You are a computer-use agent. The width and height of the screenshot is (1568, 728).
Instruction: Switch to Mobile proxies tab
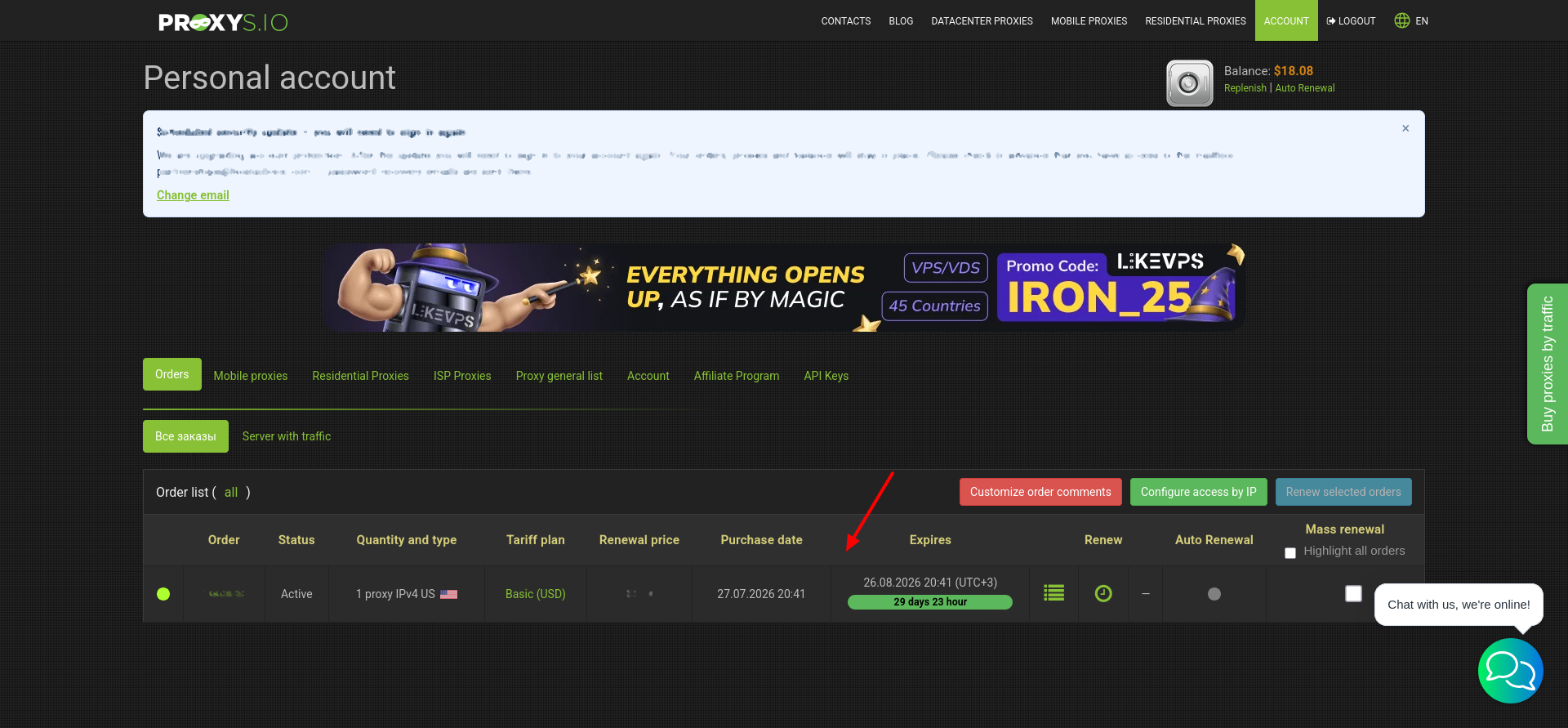(x=251, y=376)
